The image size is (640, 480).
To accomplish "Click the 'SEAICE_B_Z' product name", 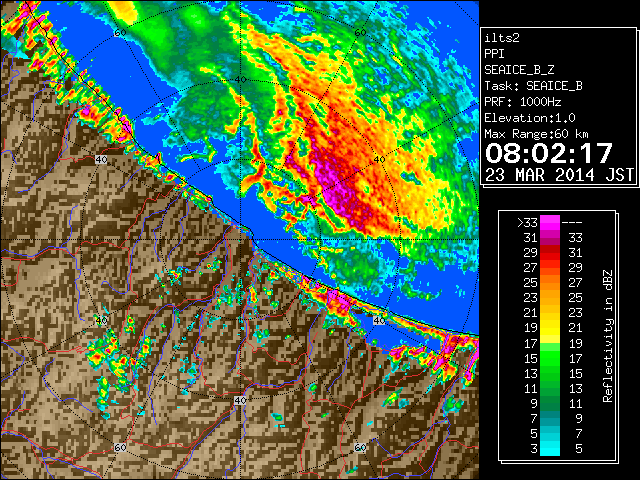I will click(519, 70).
